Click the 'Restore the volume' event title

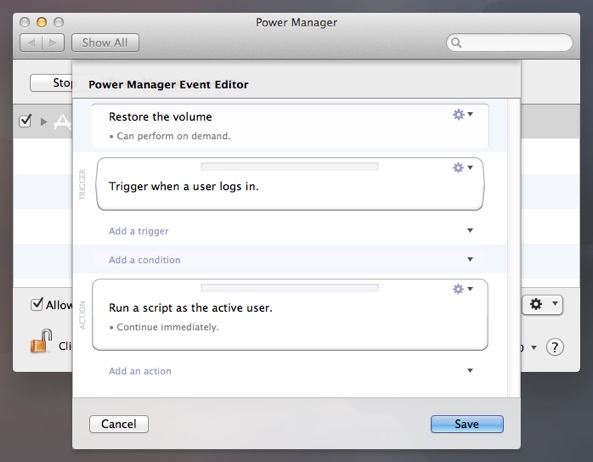coord(160,117)
